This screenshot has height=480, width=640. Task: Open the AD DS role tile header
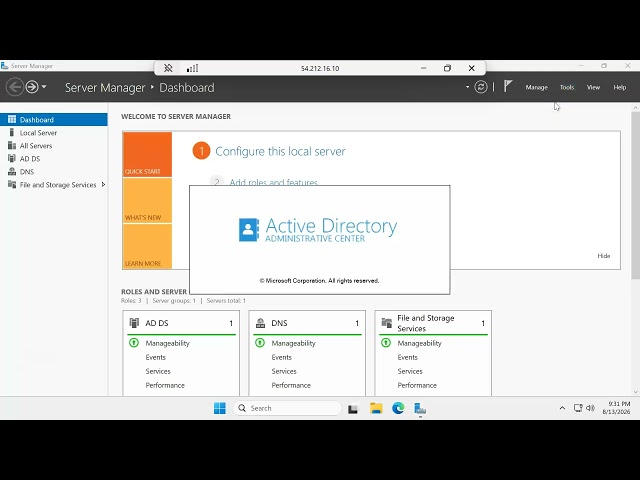click(181, 323)
